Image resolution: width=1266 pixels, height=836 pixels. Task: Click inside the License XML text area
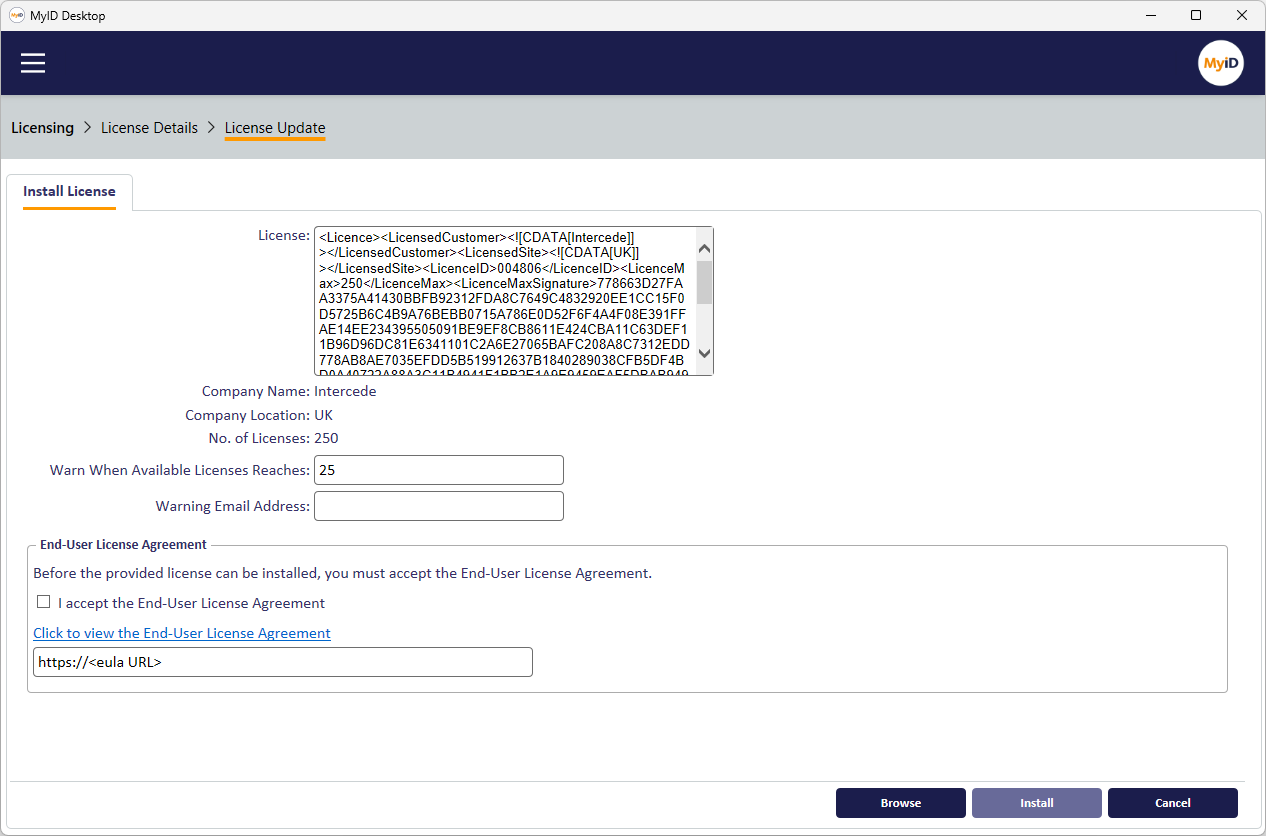pyautogui.click(x=504, y=301)
